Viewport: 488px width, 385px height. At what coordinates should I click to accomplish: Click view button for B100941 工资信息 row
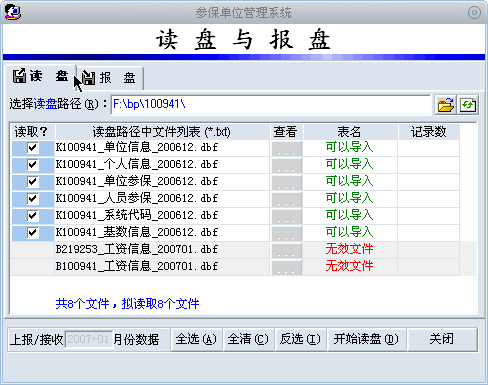287,267
